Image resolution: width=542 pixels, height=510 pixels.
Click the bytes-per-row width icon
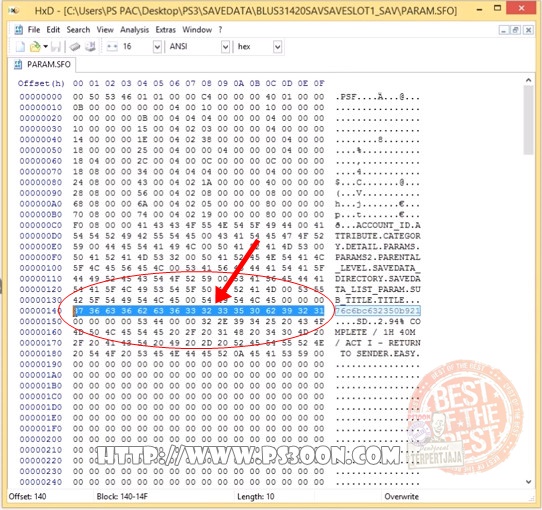point(112,46)
